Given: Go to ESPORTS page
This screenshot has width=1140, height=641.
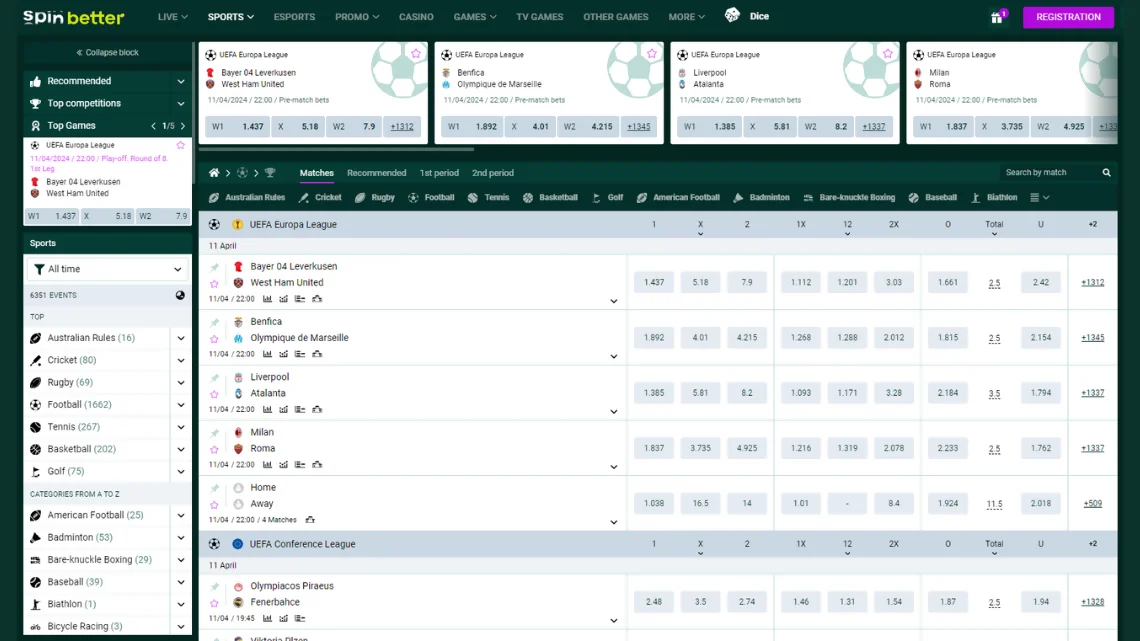Looking at the screenshot, I should (294, 17).
